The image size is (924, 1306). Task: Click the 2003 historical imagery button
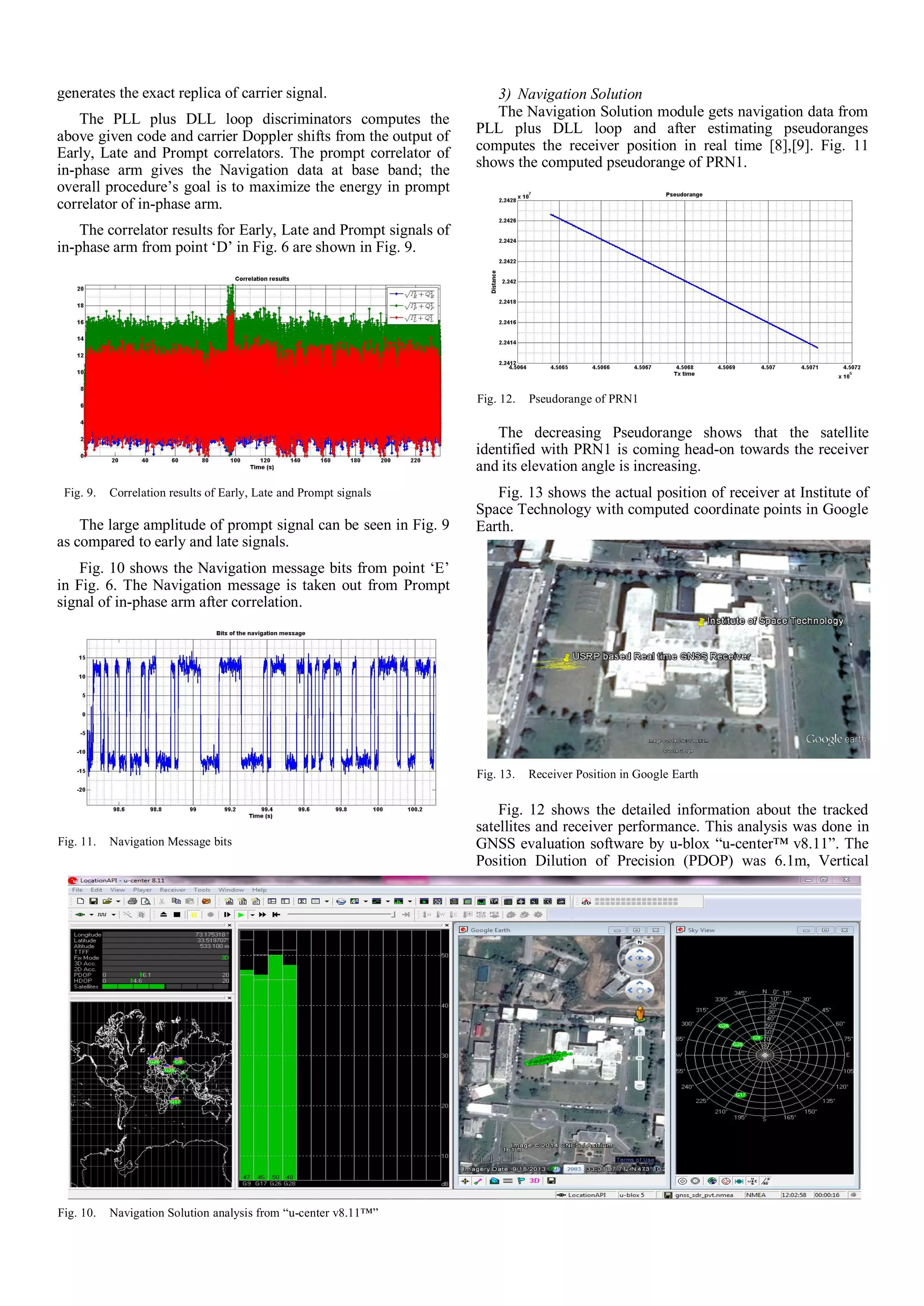tap(573, 1169)
